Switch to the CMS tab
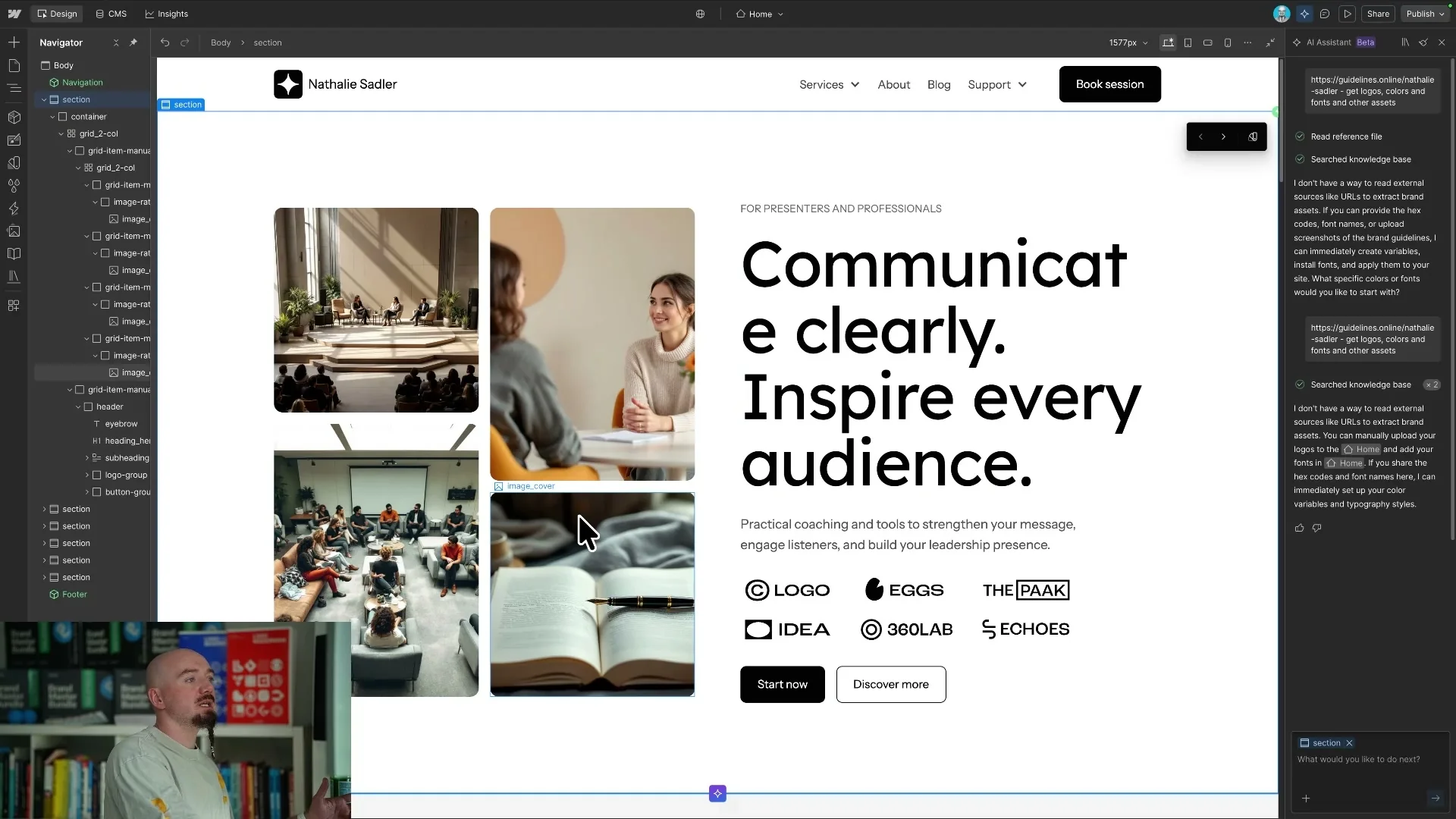 click(x=111, y=14)
